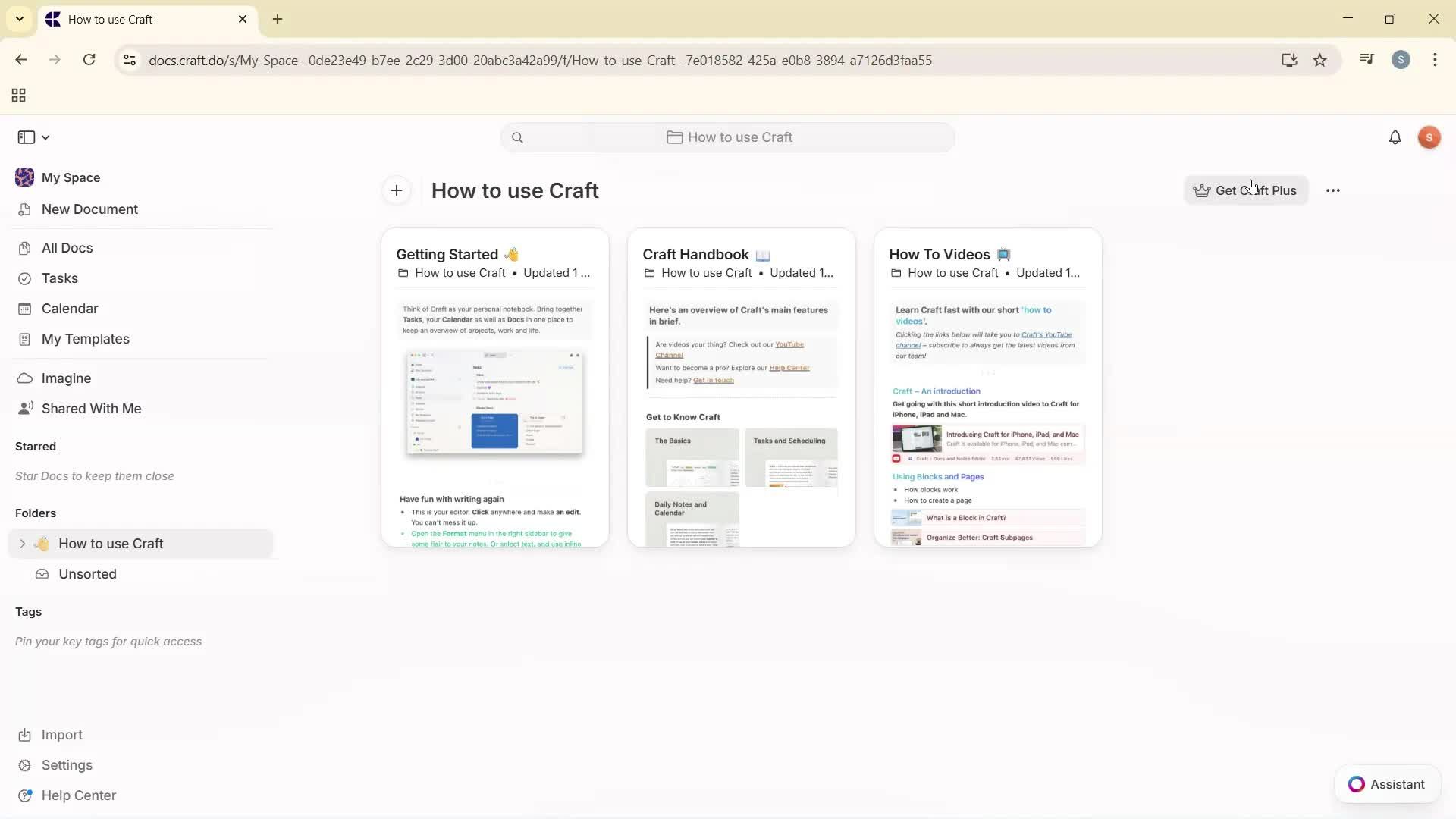Screen dimensions: 1456x819
Task: Open the Imagine section
Action: click(x=67, y=378)
